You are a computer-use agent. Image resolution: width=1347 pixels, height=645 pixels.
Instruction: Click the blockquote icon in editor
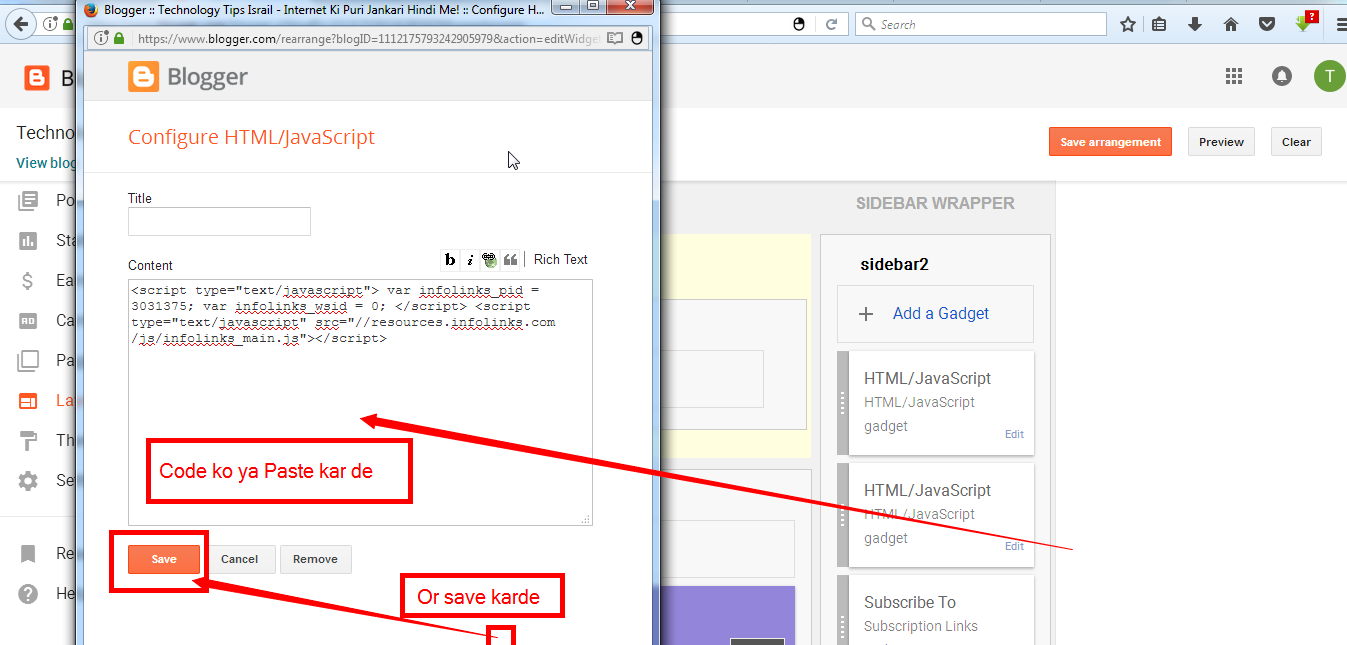point(510,260)
